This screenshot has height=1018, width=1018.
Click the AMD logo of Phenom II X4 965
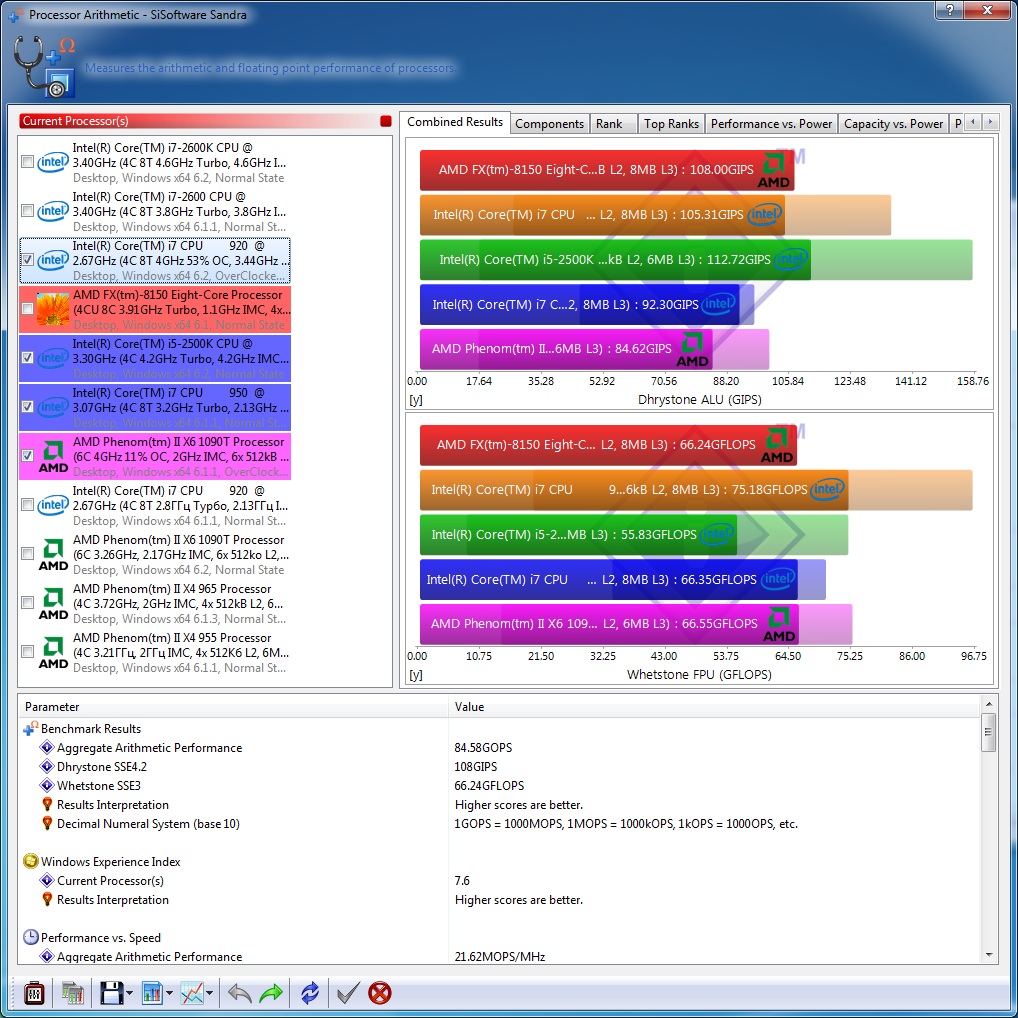coord(53,604)
